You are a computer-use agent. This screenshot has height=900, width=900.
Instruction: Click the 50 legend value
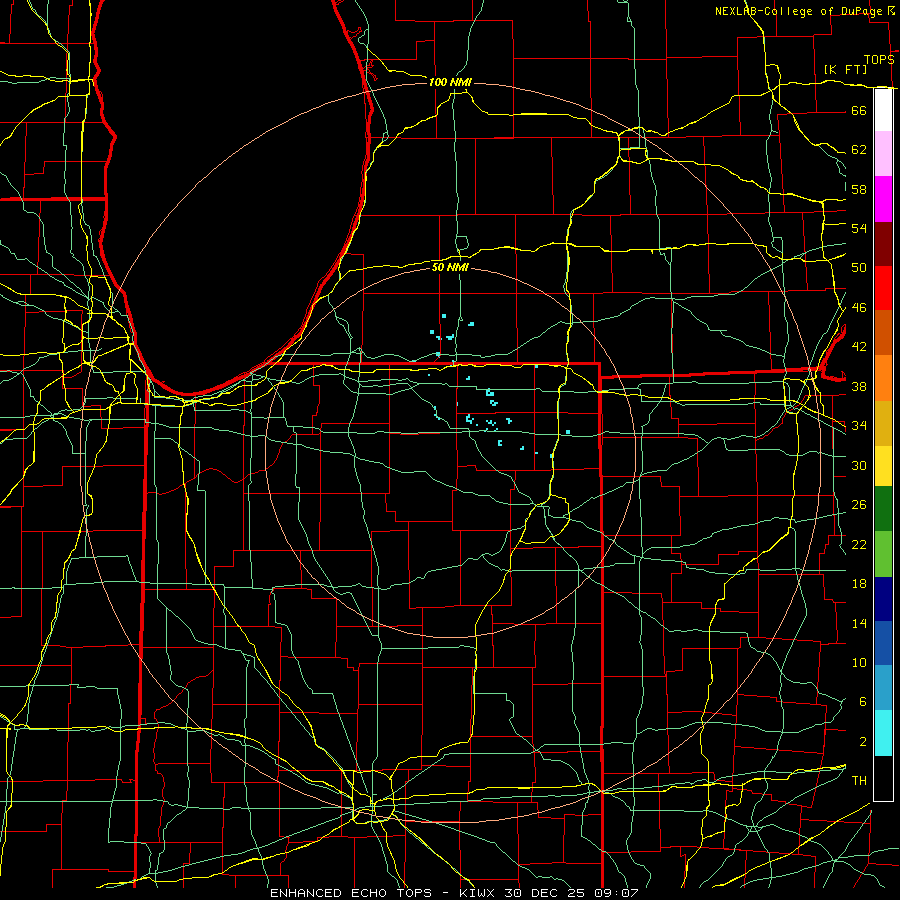tap(859, 267)
